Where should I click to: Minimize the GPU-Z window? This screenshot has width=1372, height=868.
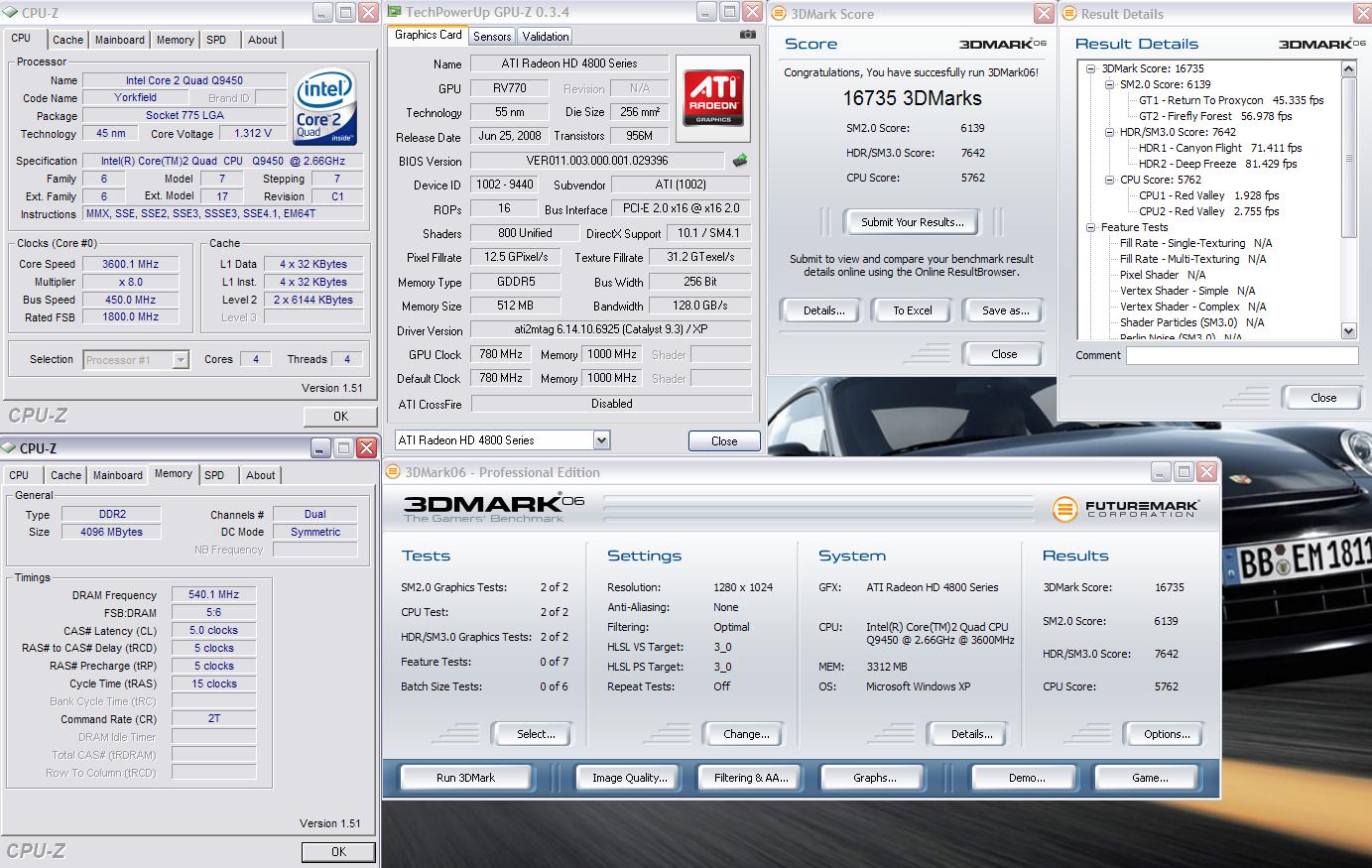705,13
